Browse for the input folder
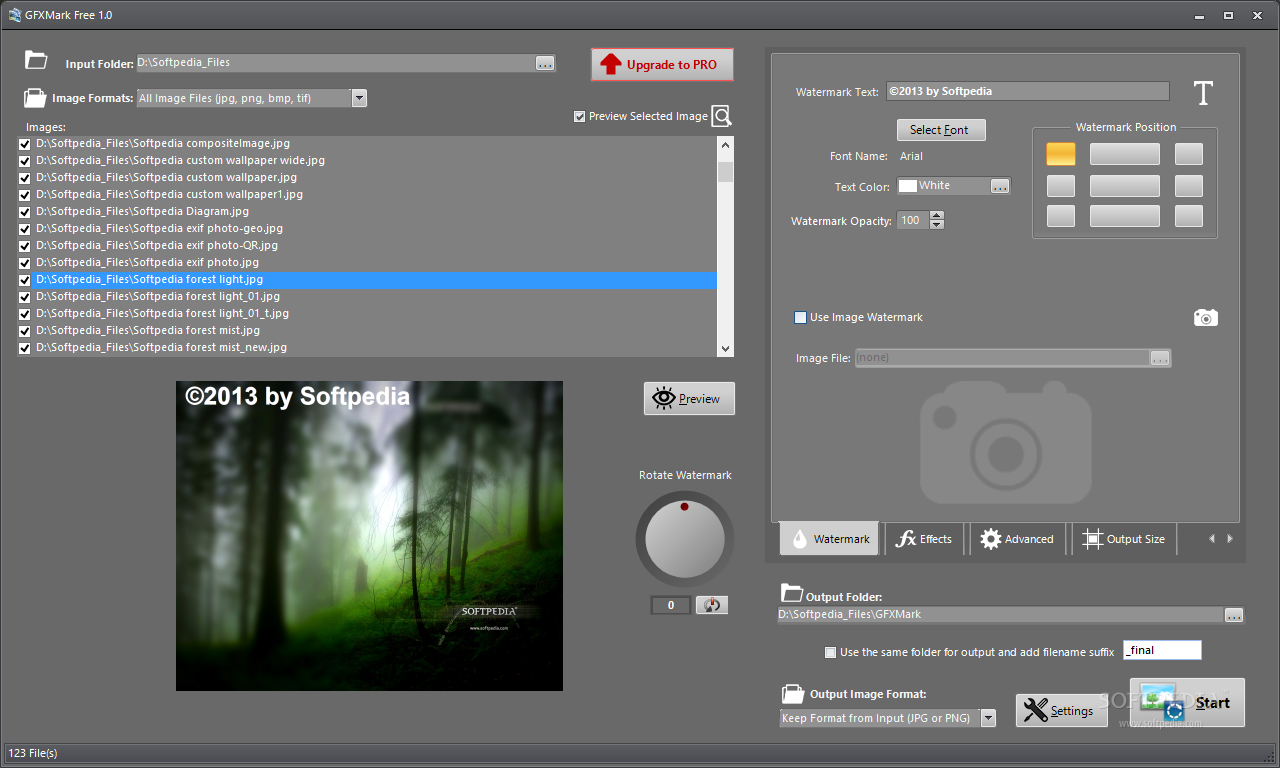 coord(545,63)
